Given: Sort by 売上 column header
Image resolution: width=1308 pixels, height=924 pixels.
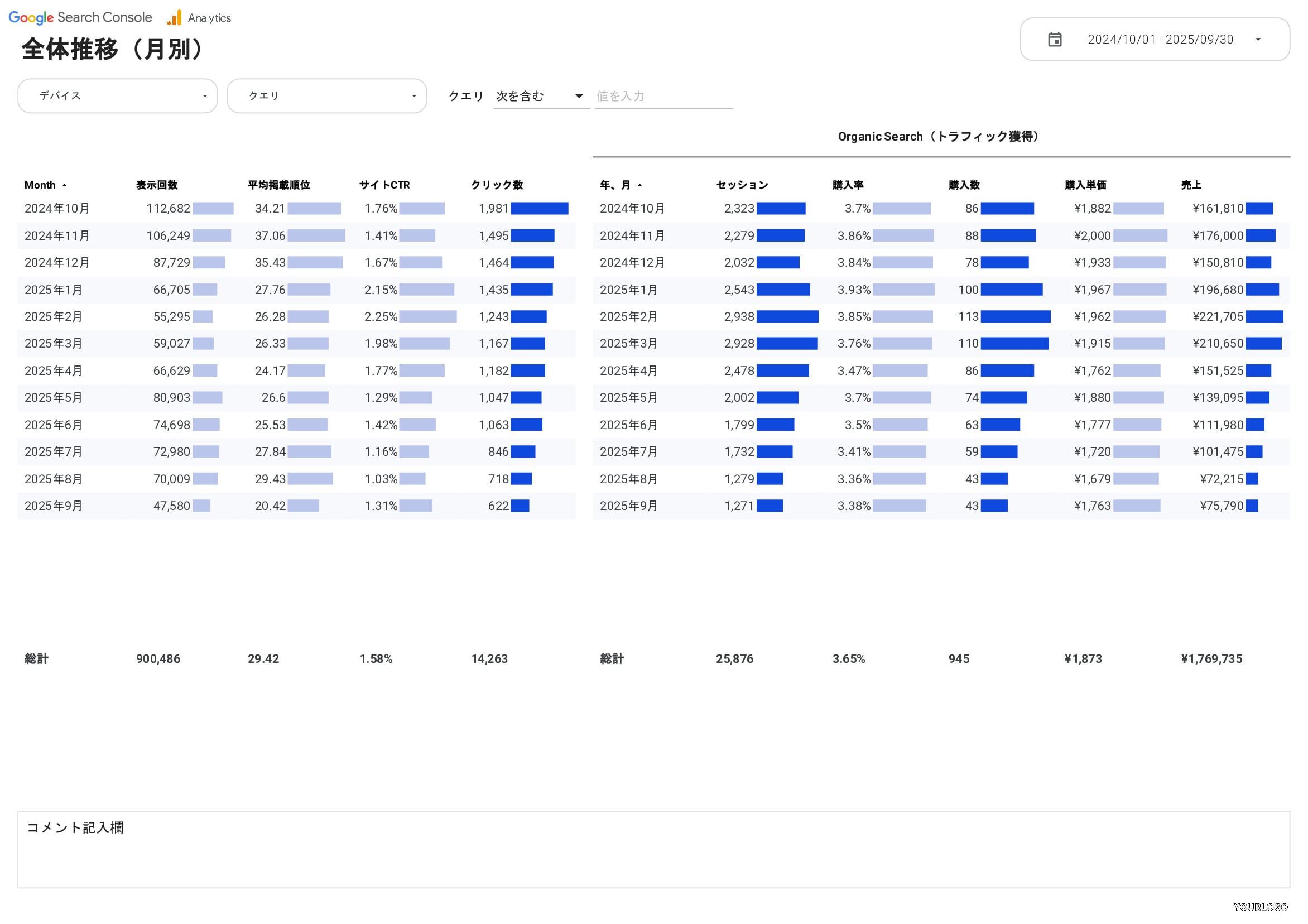Looking at the screenshot, I should pos(1191,185).
